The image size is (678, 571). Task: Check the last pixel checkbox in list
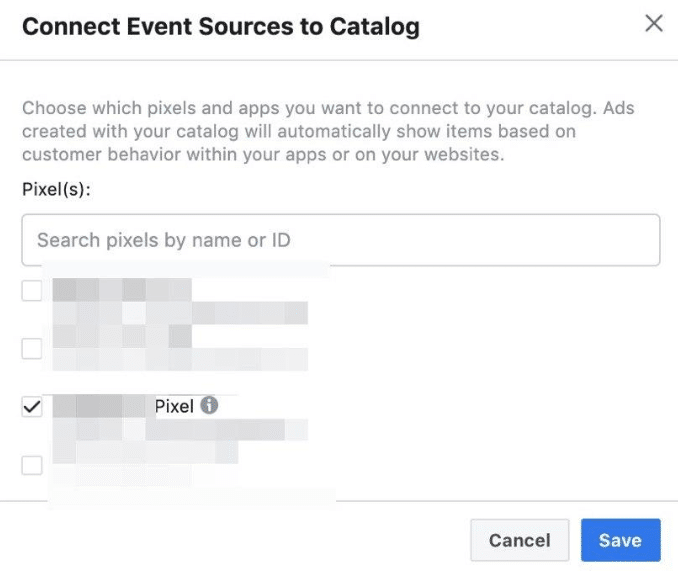32,464
